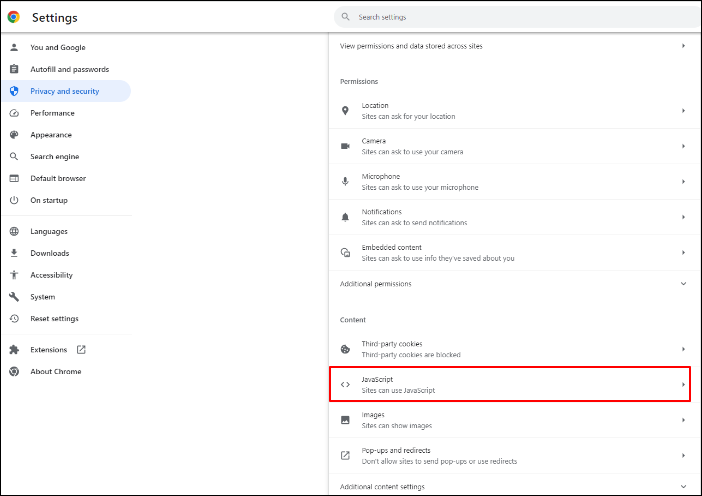Click the Third-party cookies icon
The height and width of the screenshot is (496, 702).
(x=345, y=350)
